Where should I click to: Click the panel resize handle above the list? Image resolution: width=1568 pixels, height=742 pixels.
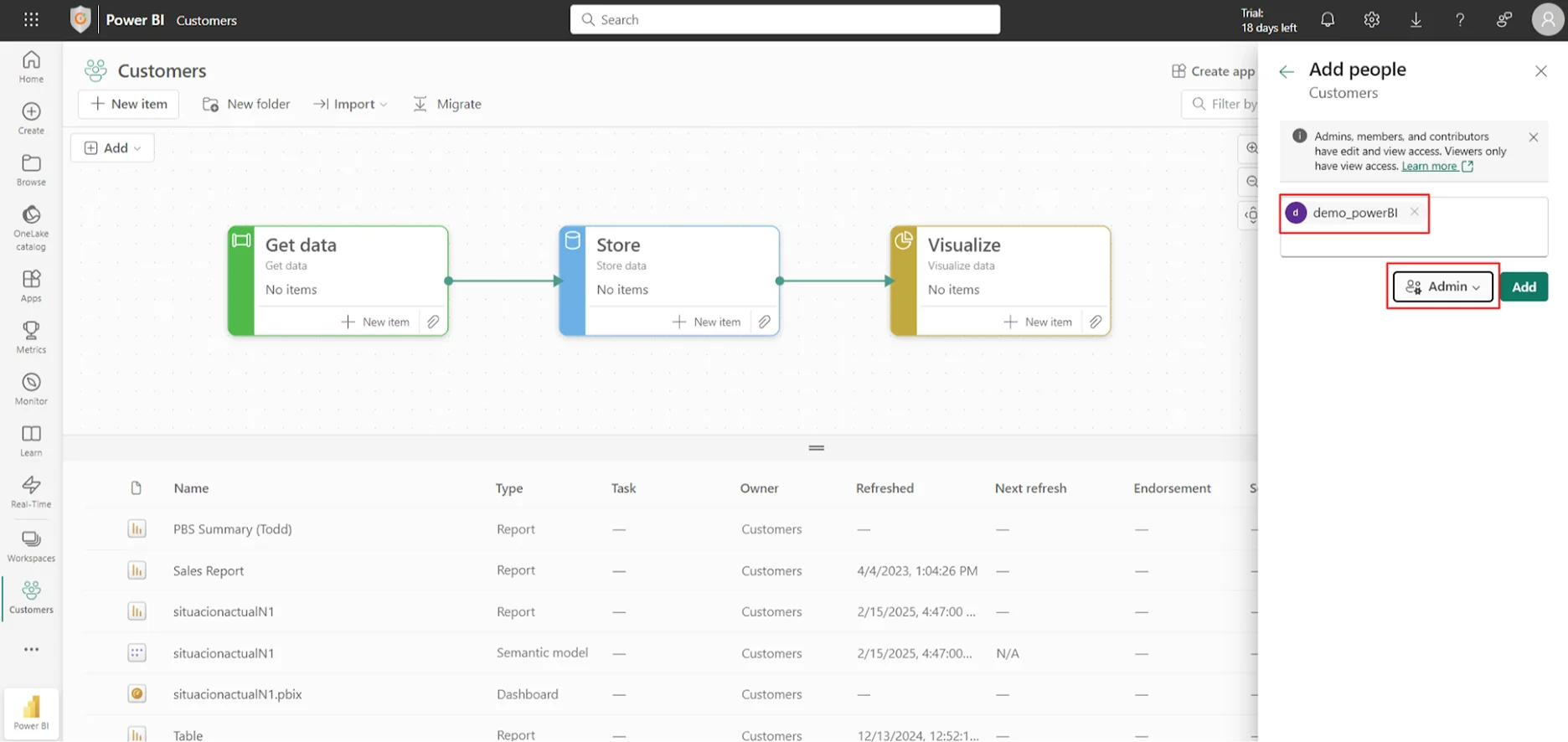pyautogui.click(x=817, y=448)
